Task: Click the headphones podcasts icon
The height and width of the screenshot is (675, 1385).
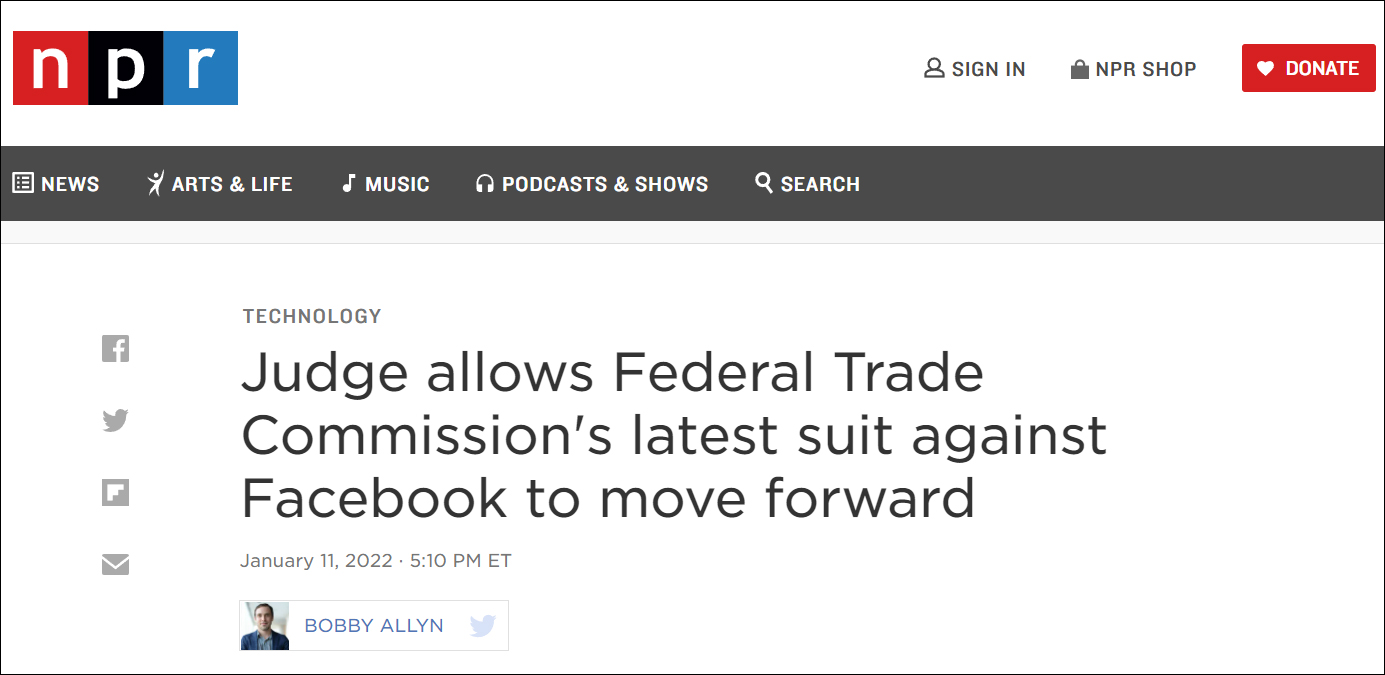Action: tap(485, 184)
